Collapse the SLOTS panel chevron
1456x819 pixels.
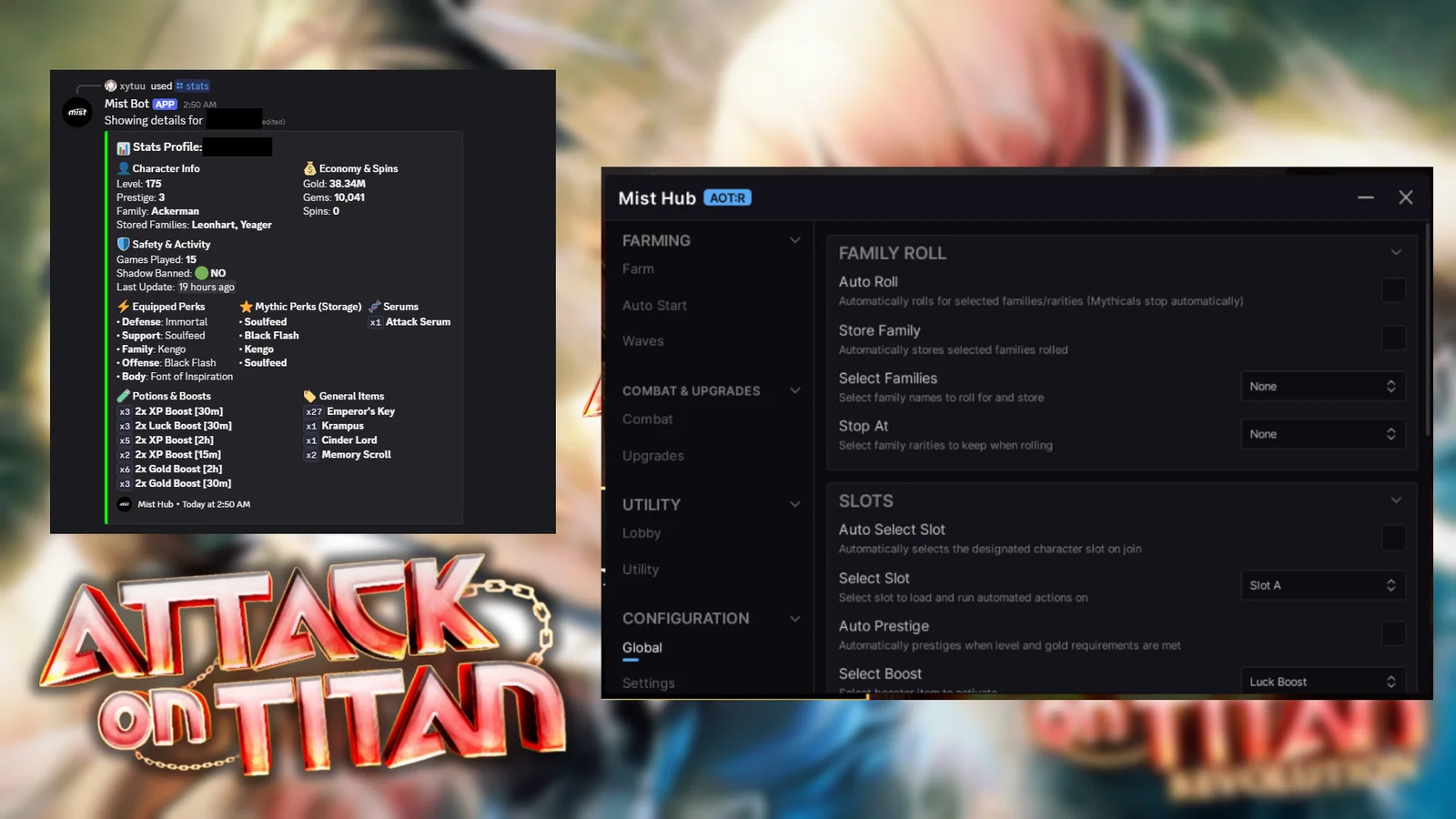click(x=1396, y=500)
